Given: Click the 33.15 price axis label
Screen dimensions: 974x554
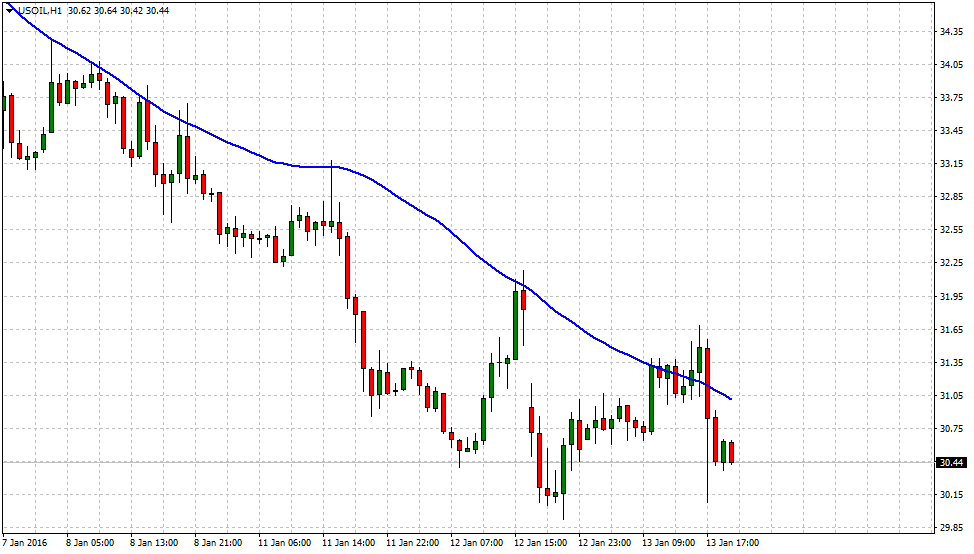Looking at the screenshot, I should tap(951, 164).
